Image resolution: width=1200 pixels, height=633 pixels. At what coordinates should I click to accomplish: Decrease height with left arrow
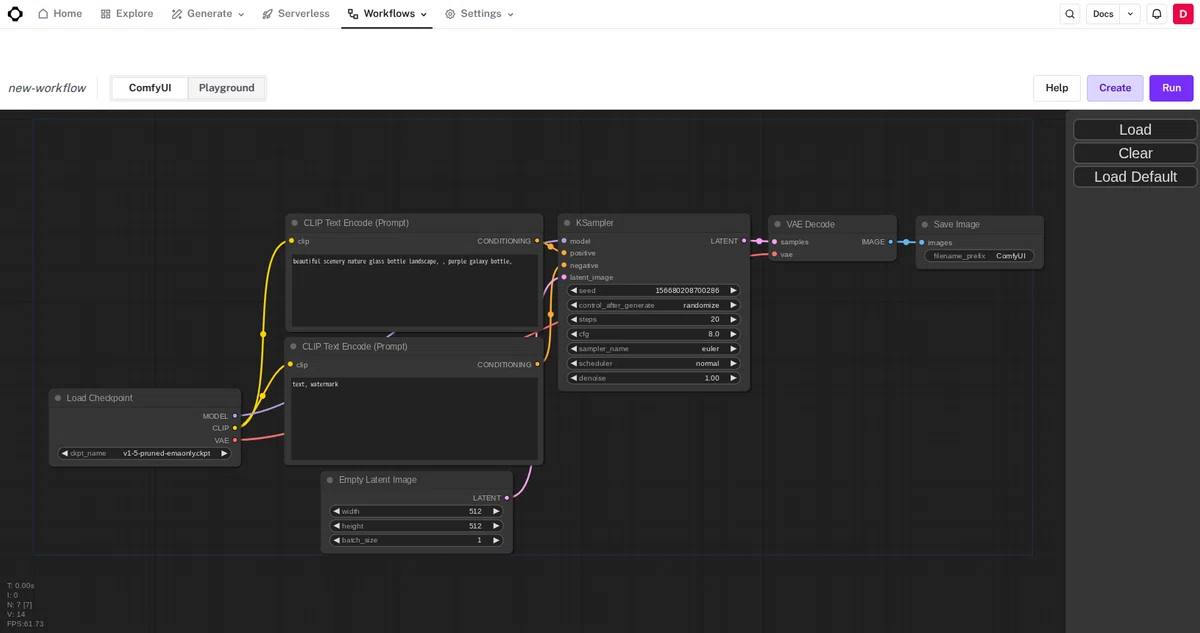pos(337,526)
